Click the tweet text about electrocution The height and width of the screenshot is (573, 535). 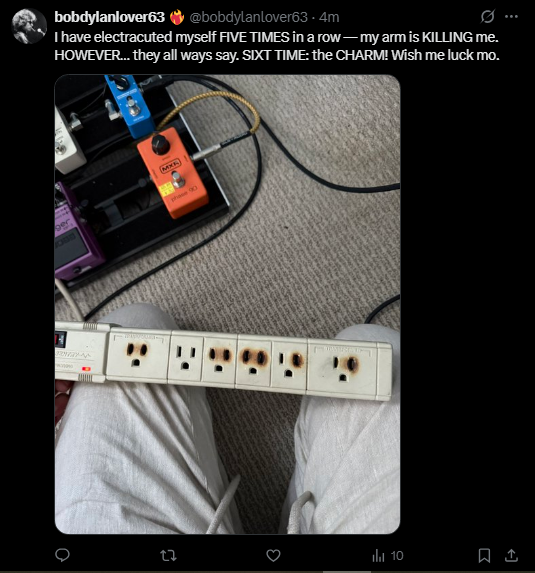click(x=277, y=46)
